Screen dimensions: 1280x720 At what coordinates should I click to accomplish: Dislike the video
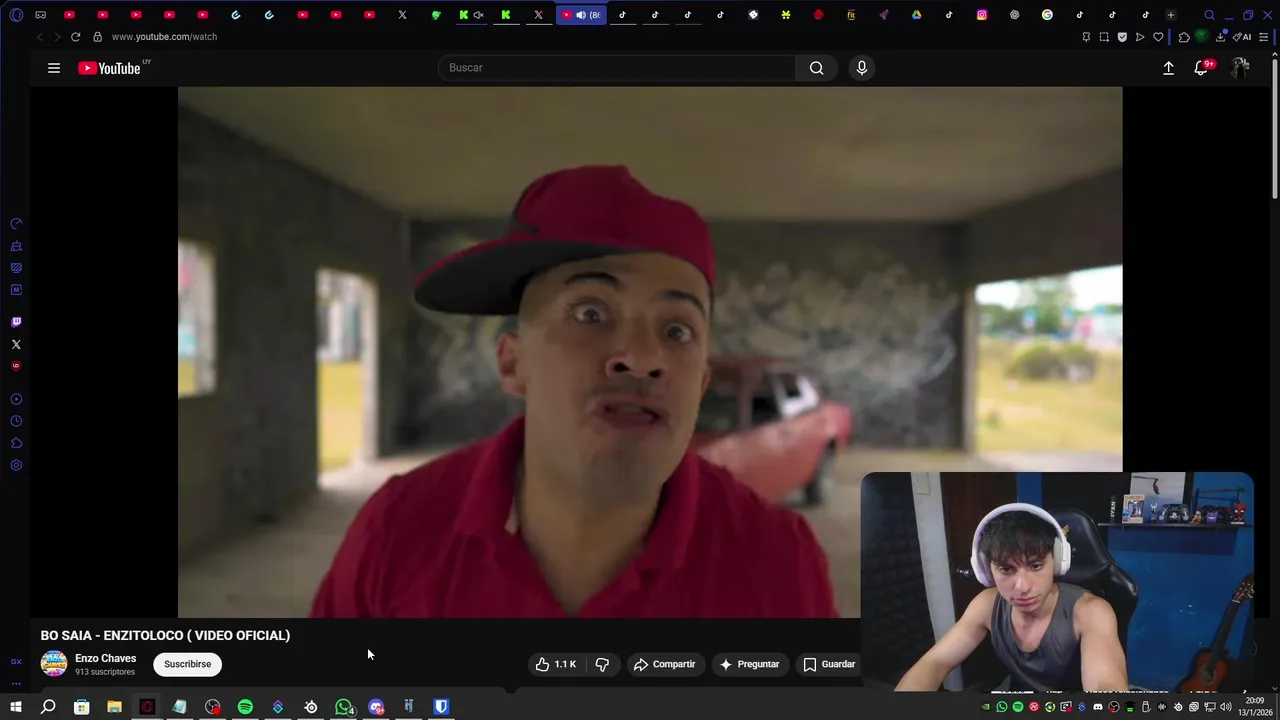(x=602, y=664)
